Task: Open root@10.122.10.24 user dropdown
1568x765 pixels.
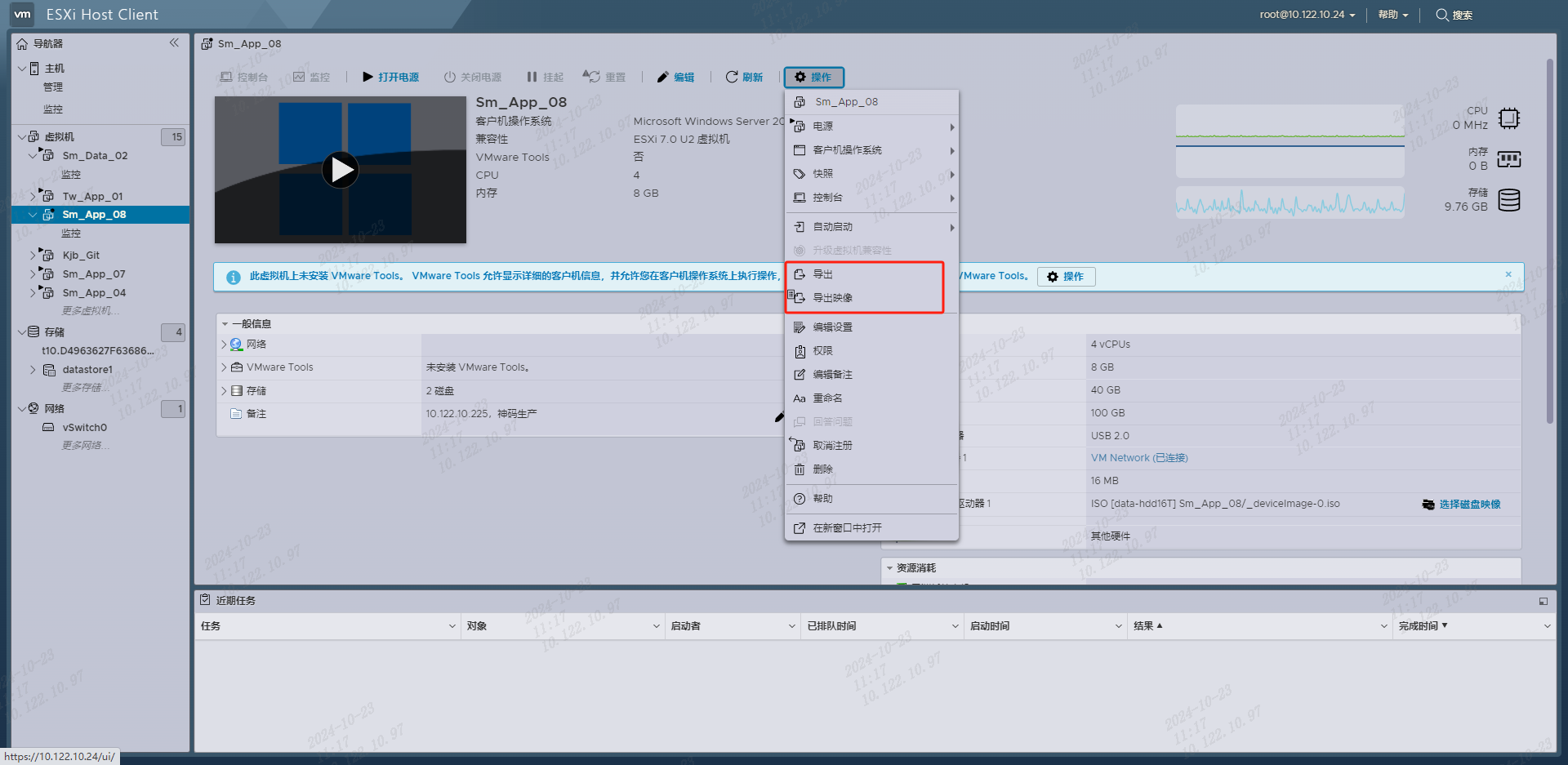Action: tap(1307, 15)
